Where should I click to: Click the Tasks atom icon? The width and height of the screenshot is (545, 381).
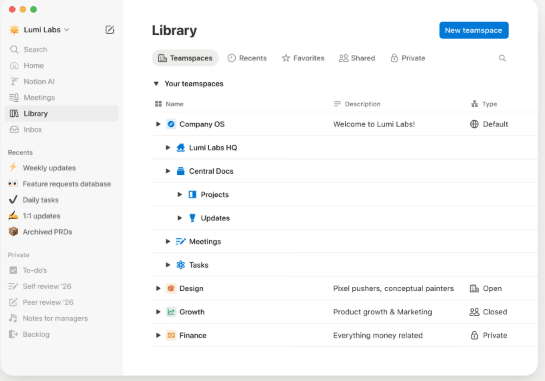coord(181,265)
